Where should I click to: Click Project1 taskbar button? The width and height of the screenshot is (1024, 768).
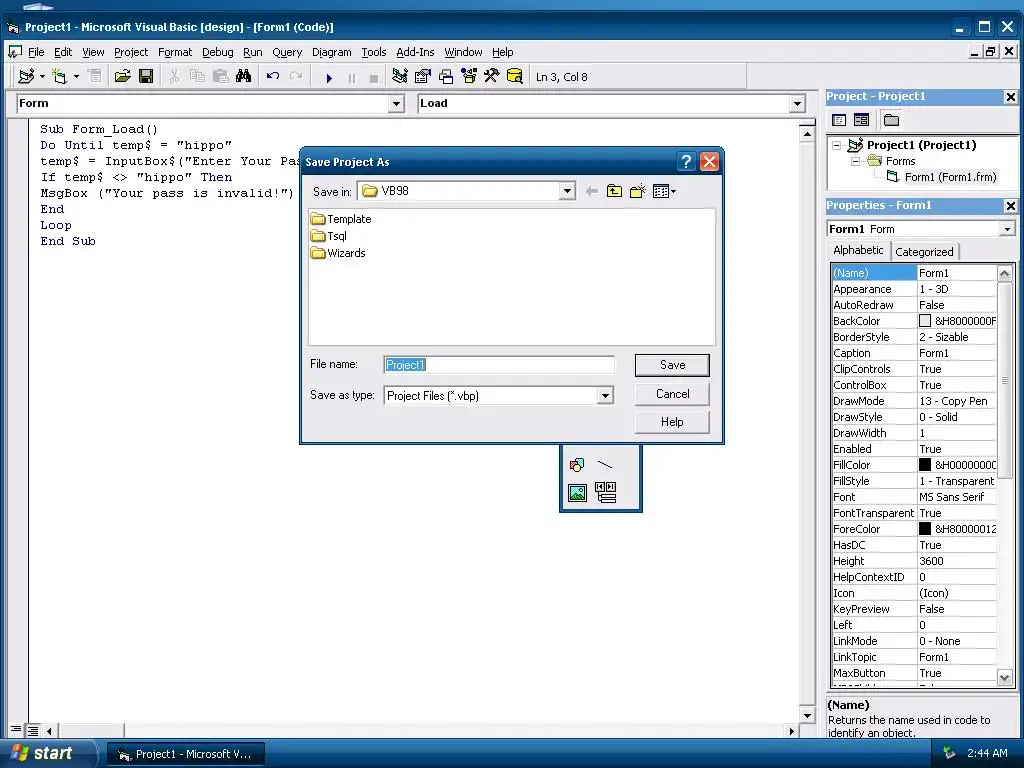point(185,754)
